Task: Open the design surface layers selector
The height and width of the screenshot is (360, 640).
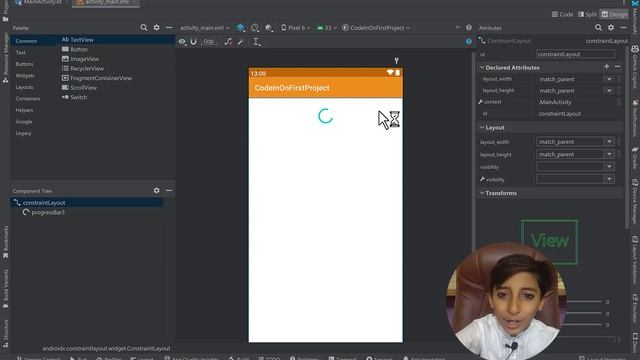Action: tap(240, 28)
